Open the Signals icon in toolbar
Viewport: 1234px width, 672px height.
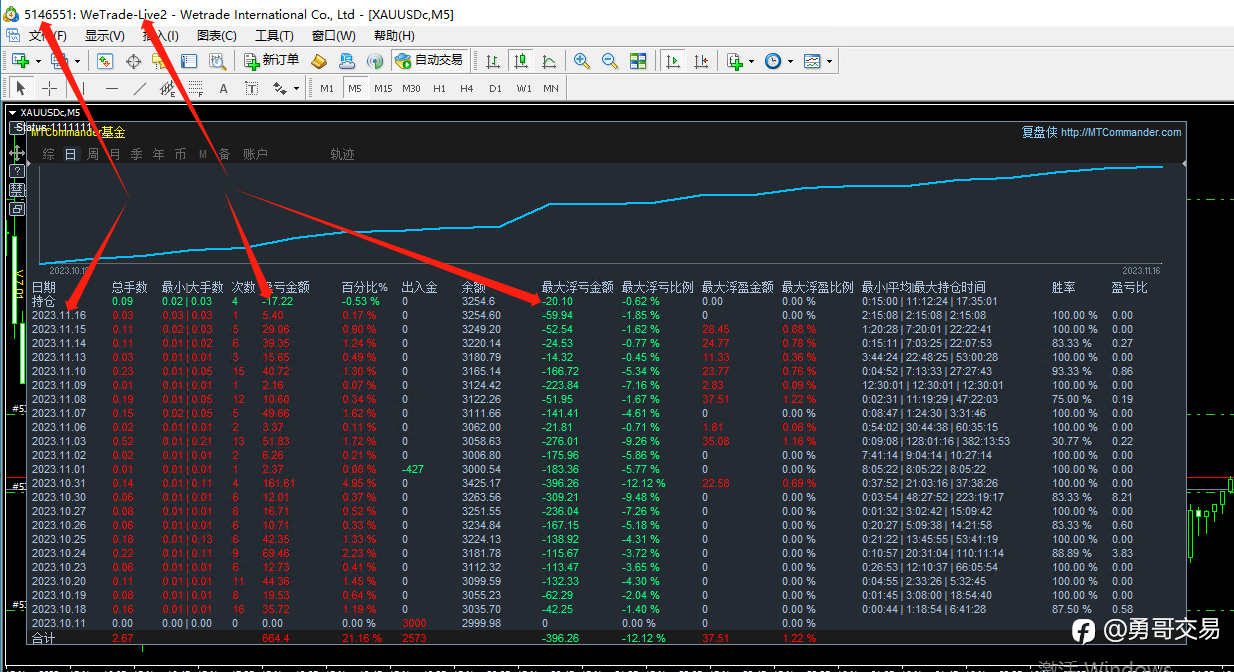(375, 61)
